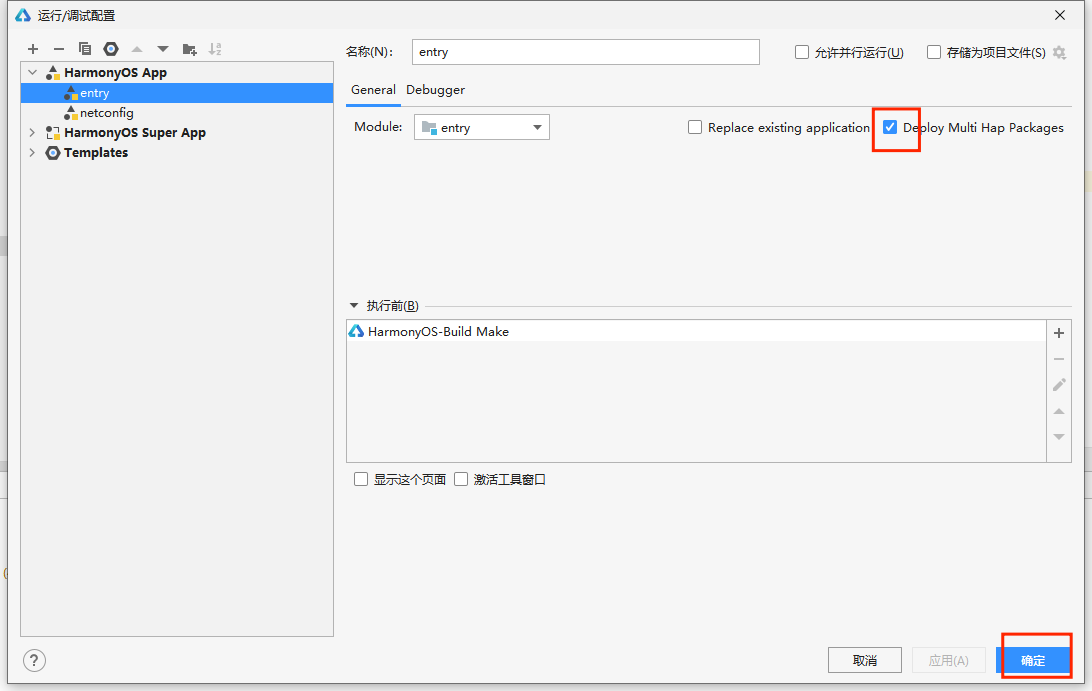This screenshot has width=1092, height=691.
Task: Collapse the 执行前 section
Action: coord(354,306)
